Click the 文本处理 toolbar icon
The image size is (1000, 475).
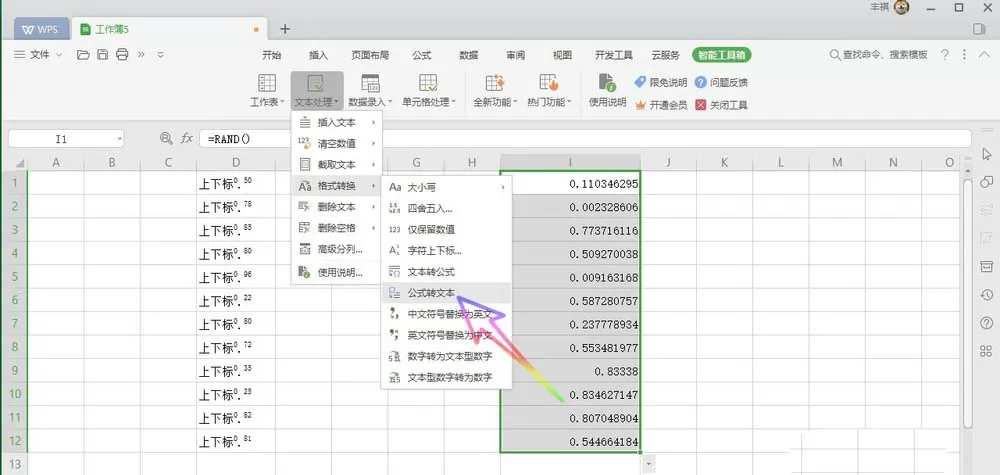coord(316,83)
